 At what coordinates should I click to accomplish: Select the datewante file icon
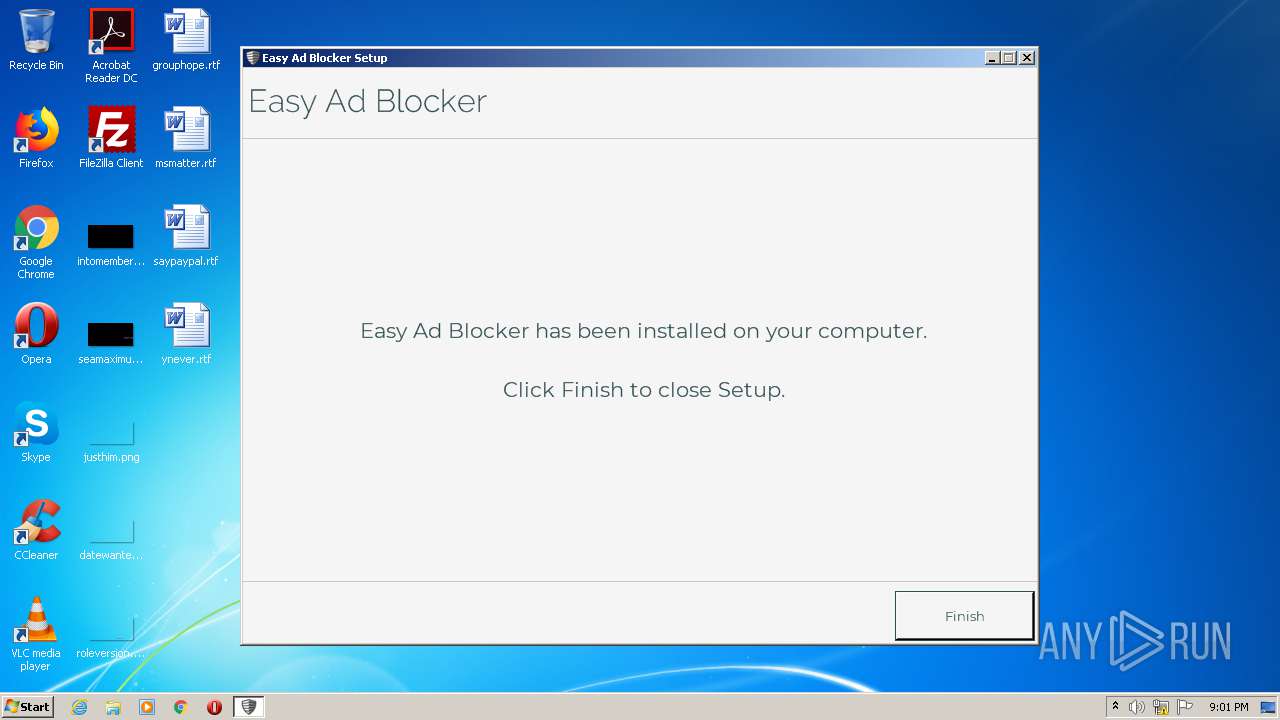(111, 538)
